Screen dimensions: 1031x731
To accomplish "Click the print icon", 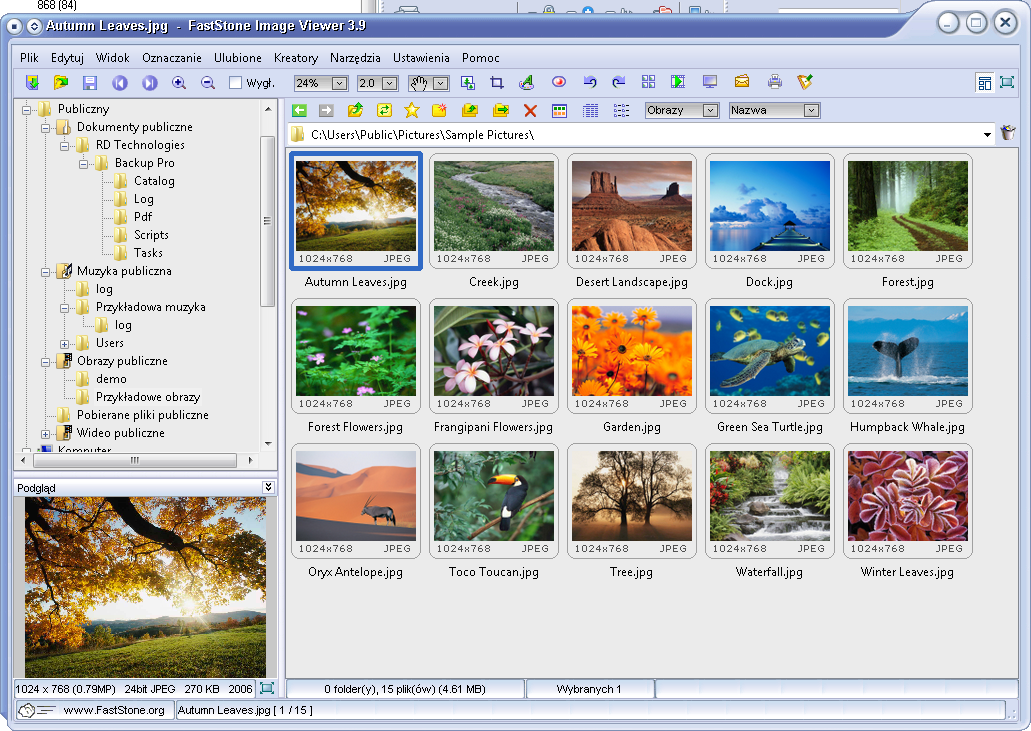I will 775,82.
